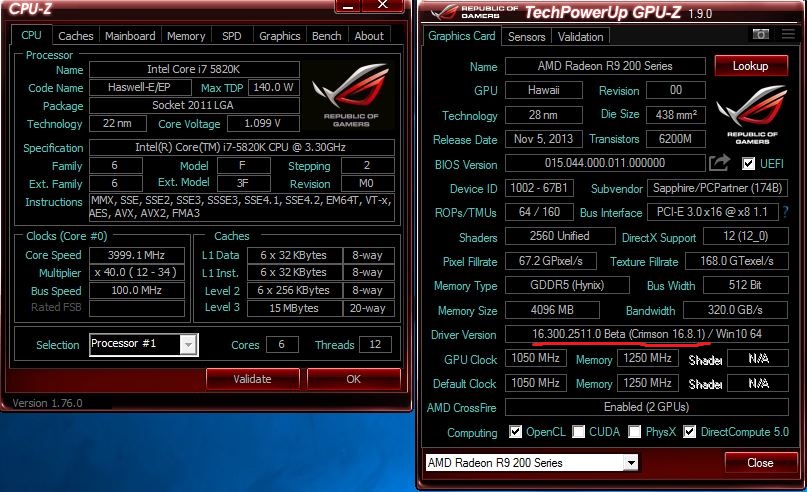
Task: Click the ROG logo in CPU-Z
Action: pos(351,95)
